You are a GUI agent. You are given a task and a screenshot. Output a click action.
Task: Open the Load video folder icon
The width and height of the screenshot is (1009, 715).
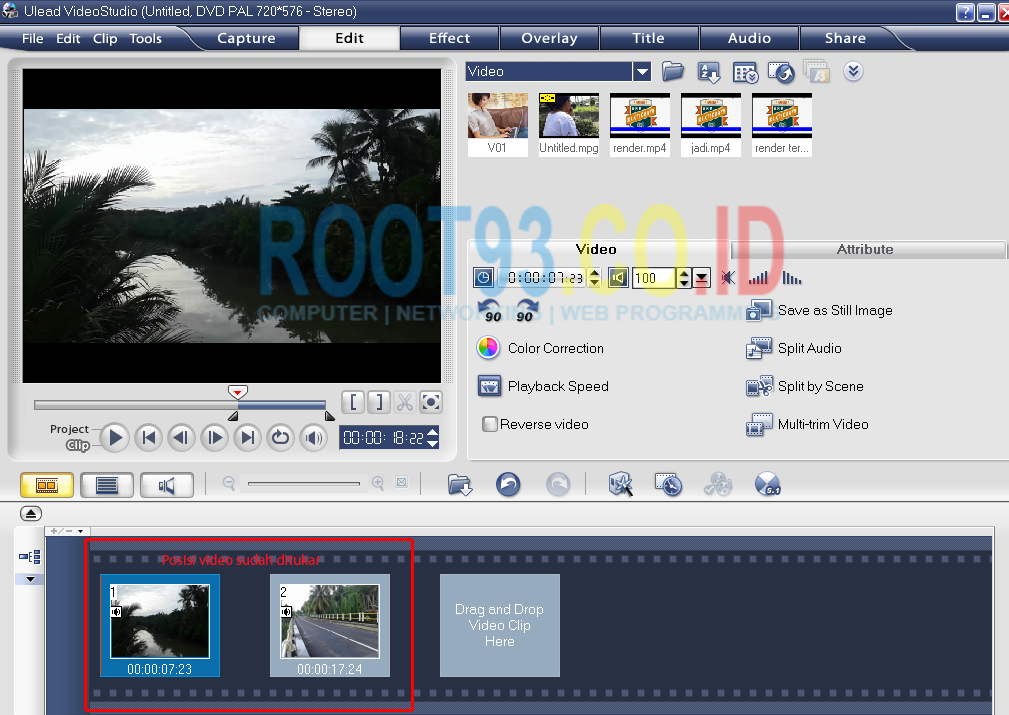(x=672, y=71)
